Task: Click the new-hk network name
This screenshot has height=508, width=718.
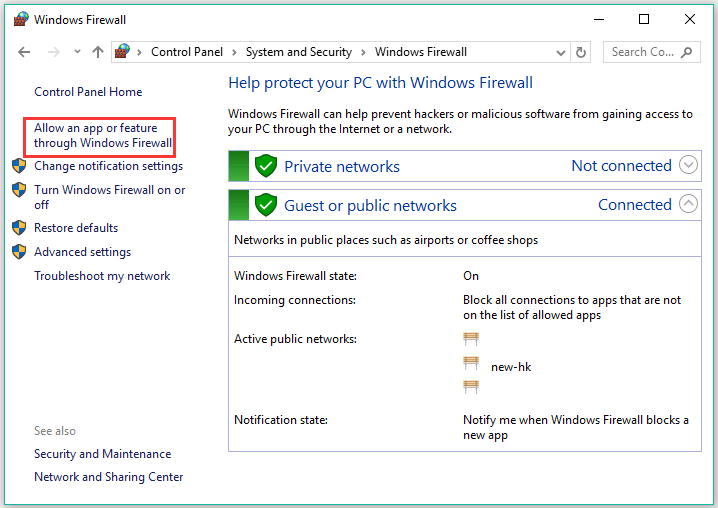Action: 511,367
